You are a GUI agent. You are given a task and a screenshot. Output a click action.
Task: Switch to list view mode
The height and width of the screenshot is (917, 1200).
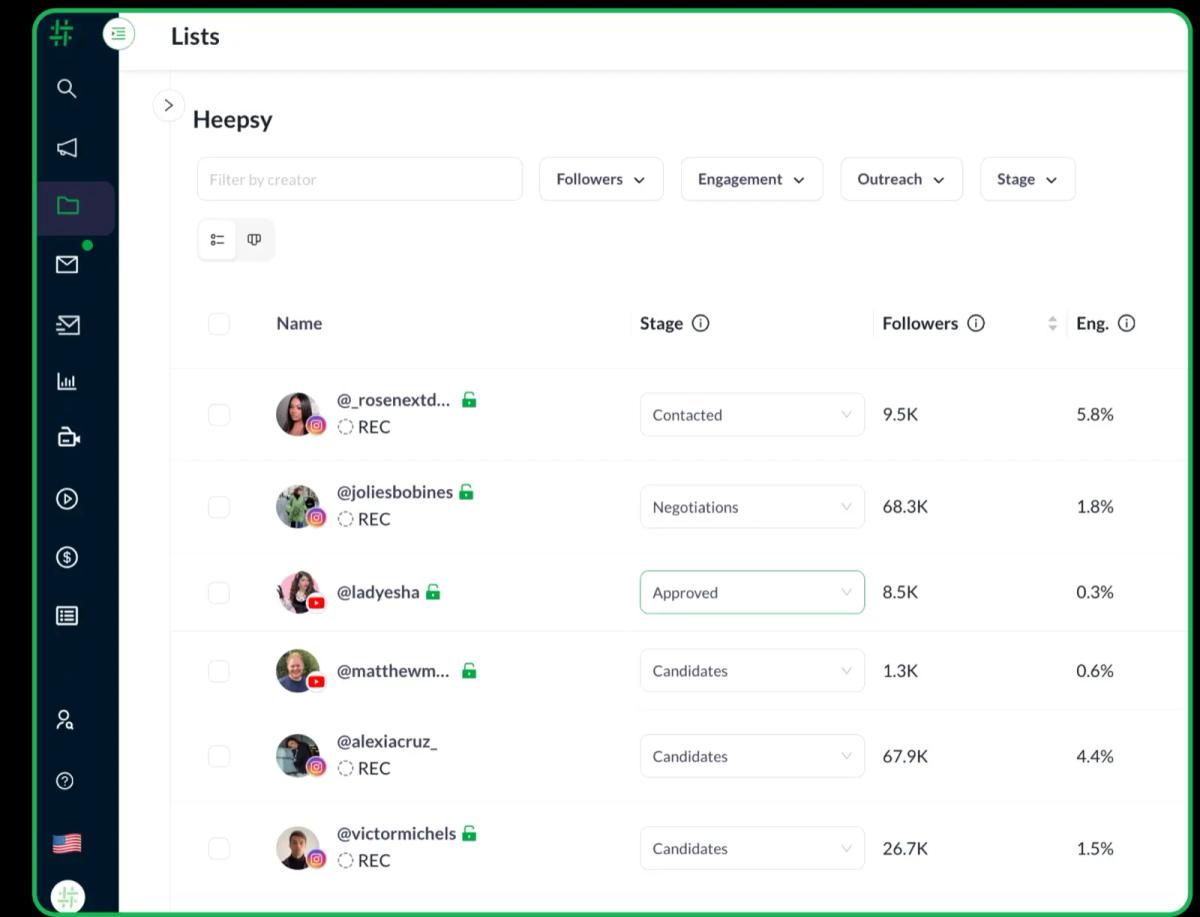coord(217,239)
